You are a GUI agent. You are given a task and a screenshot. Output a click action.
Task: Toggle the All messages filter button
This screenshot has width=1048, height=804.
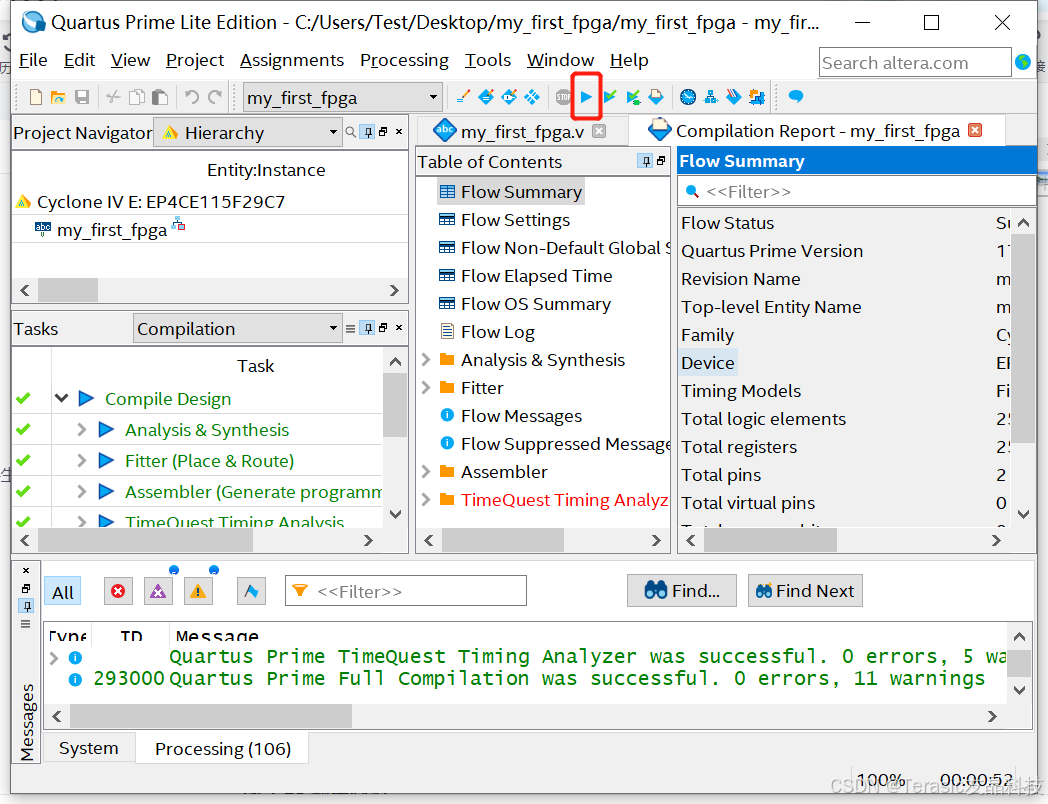(63, 591)
